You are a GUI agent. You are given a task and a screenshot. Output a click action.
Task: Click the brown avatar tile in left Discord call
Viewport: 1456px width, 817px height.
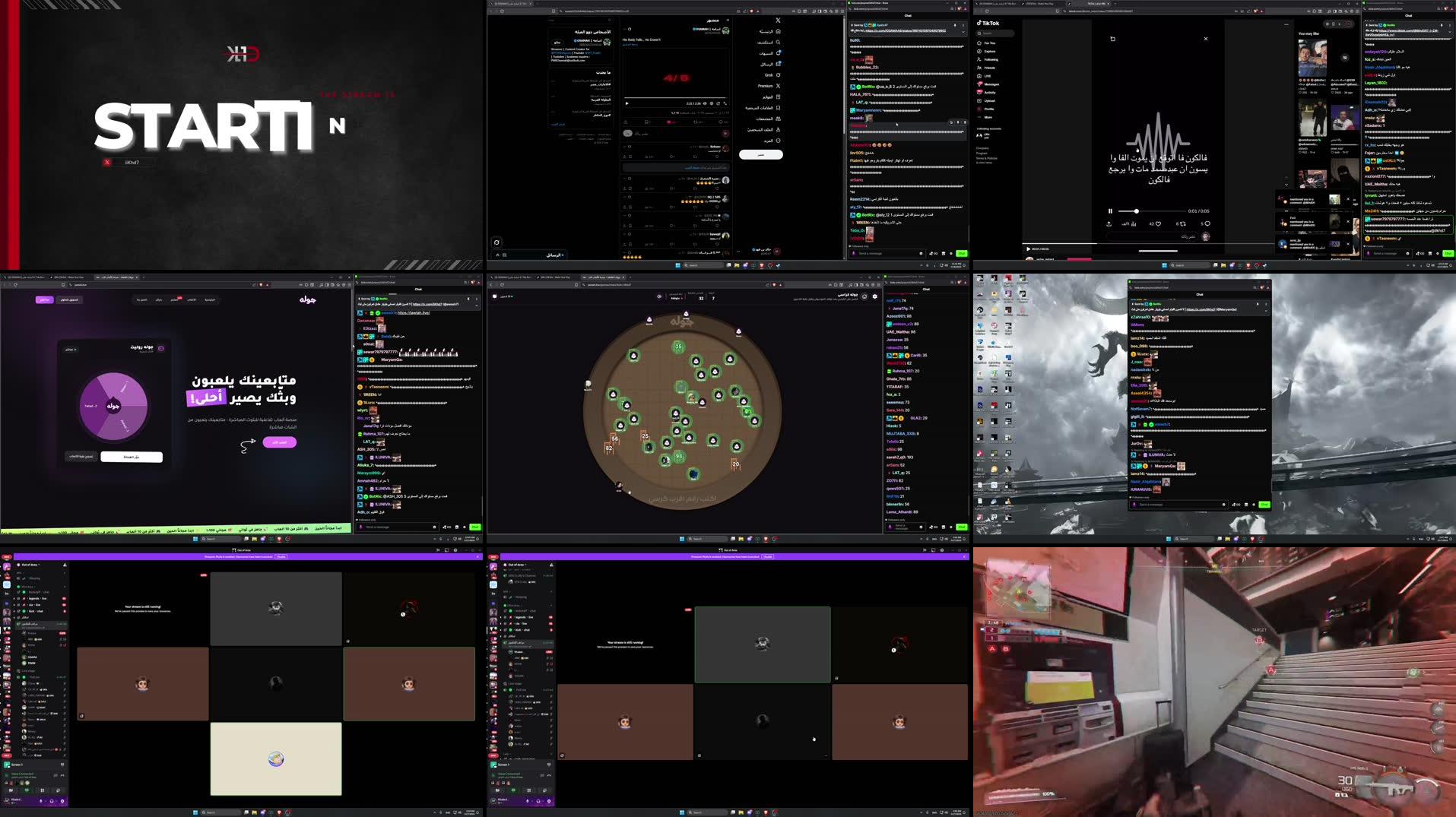142,683
